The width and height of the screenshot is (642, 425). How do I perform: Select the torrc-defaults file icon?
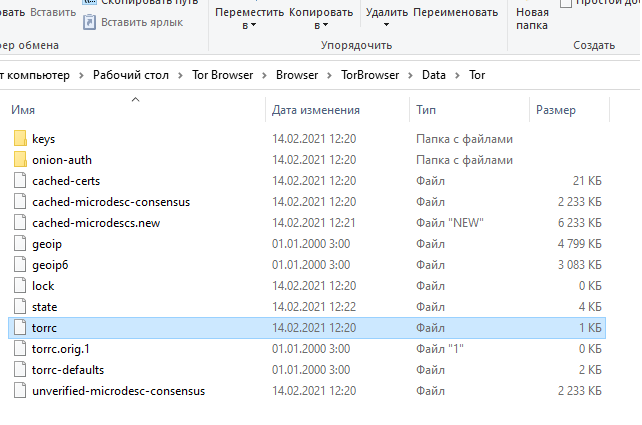click(20, 369)
